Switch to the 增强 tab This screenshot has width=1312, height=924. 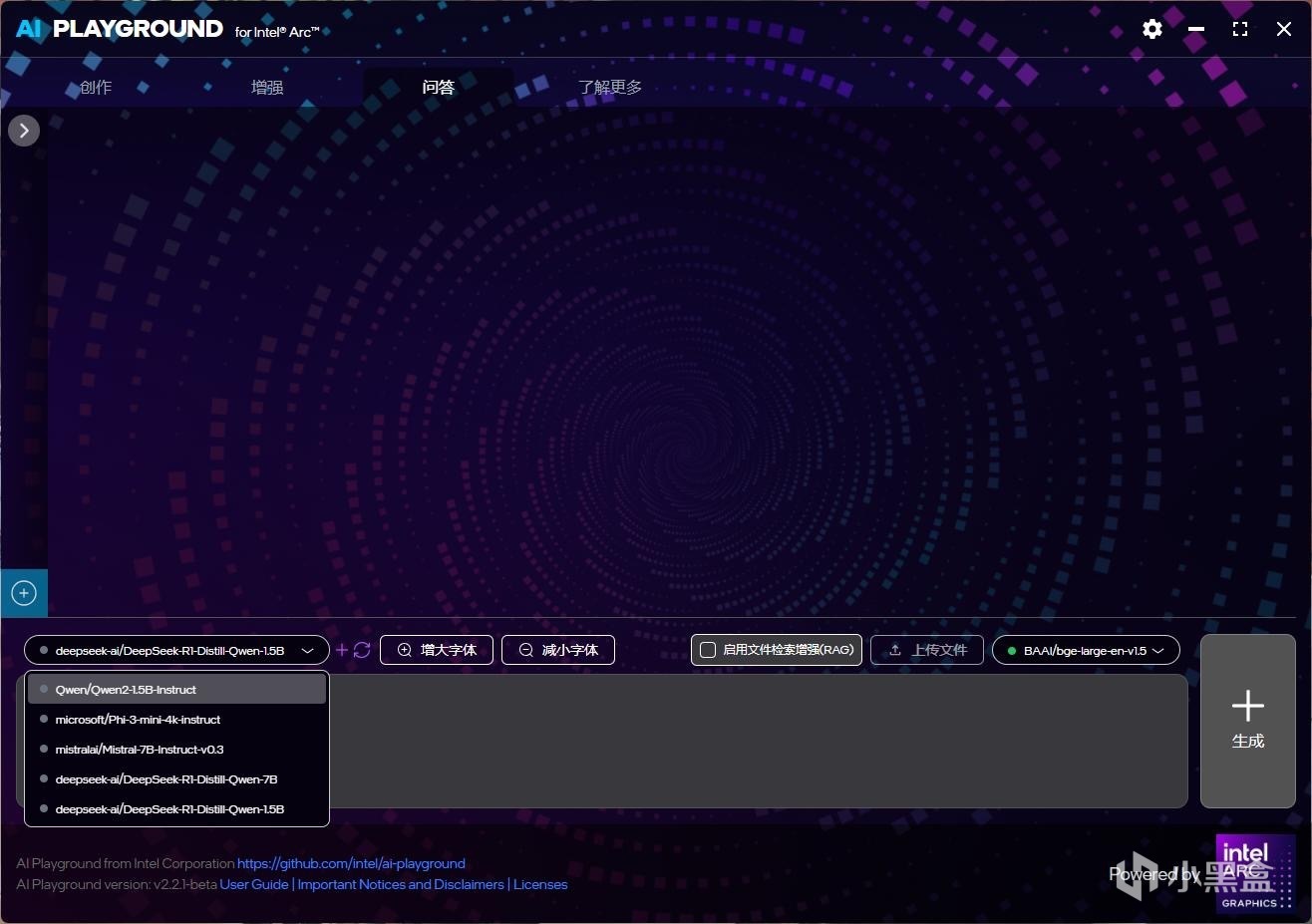267,87
